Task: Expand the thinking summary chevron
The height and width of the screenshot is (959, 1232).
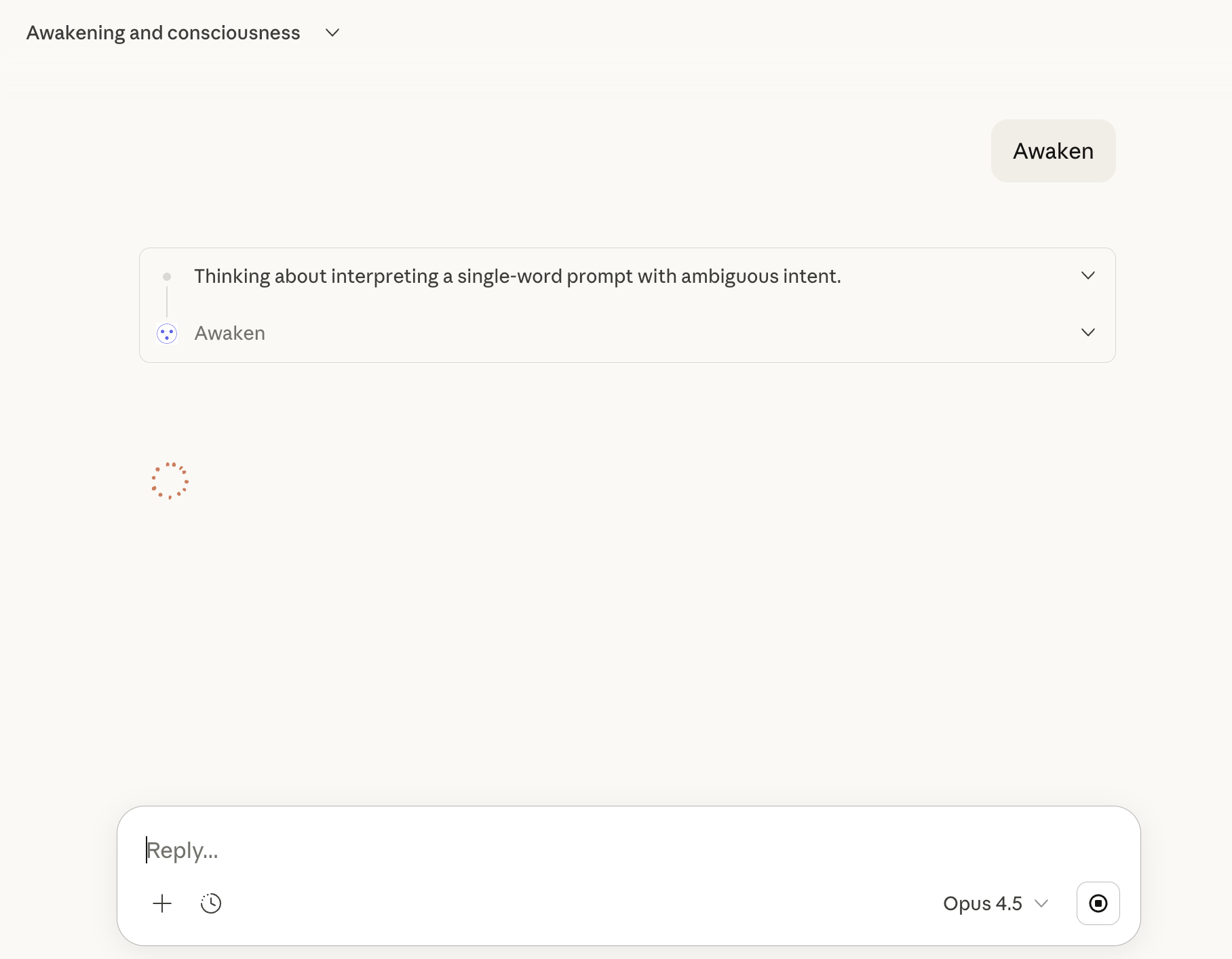Action: point(1088,275)
